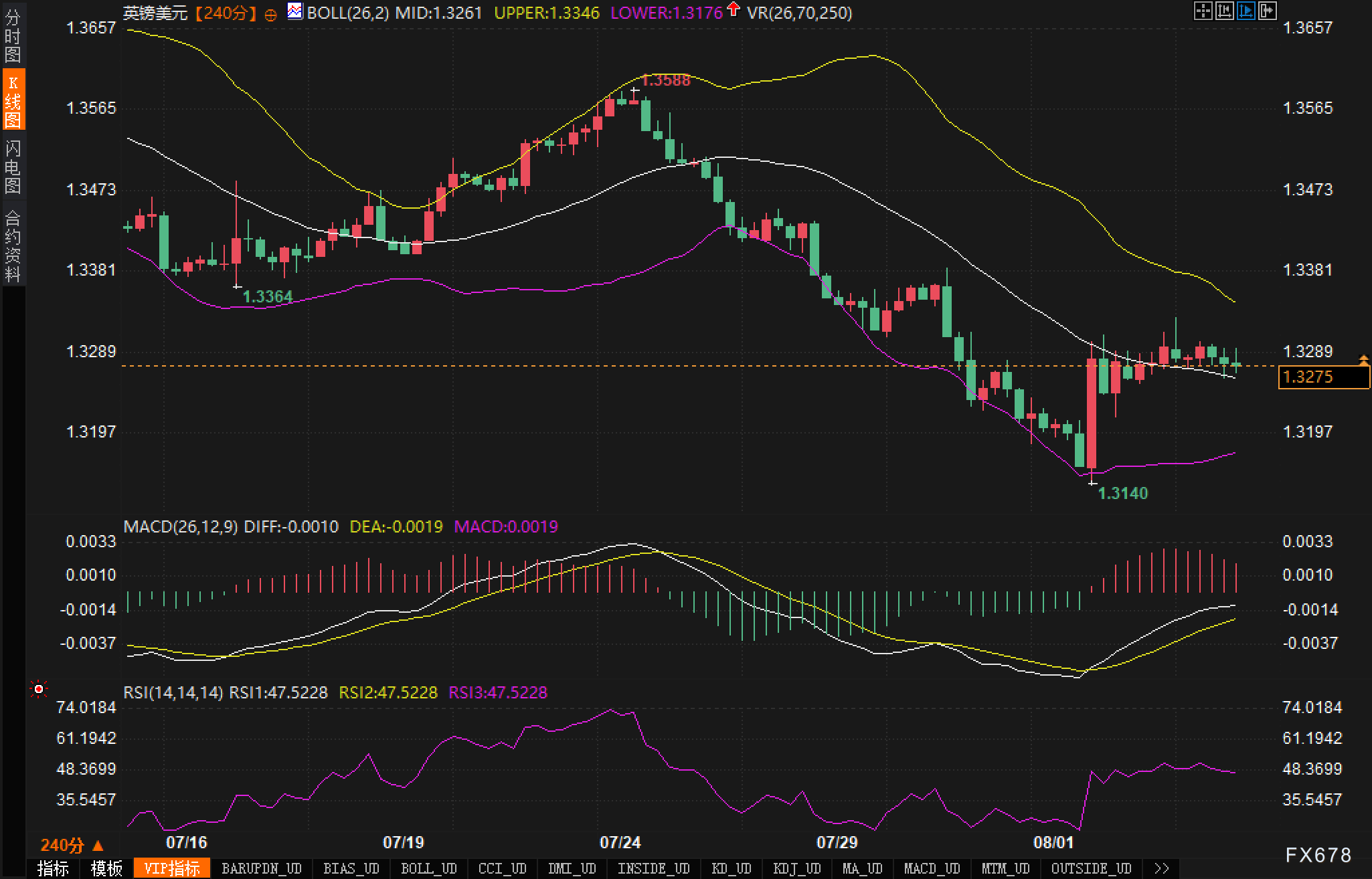Toggle the blue highlighted chart mode icon
Viewport: 1372px width, 879px height.
click(1246, 11)
